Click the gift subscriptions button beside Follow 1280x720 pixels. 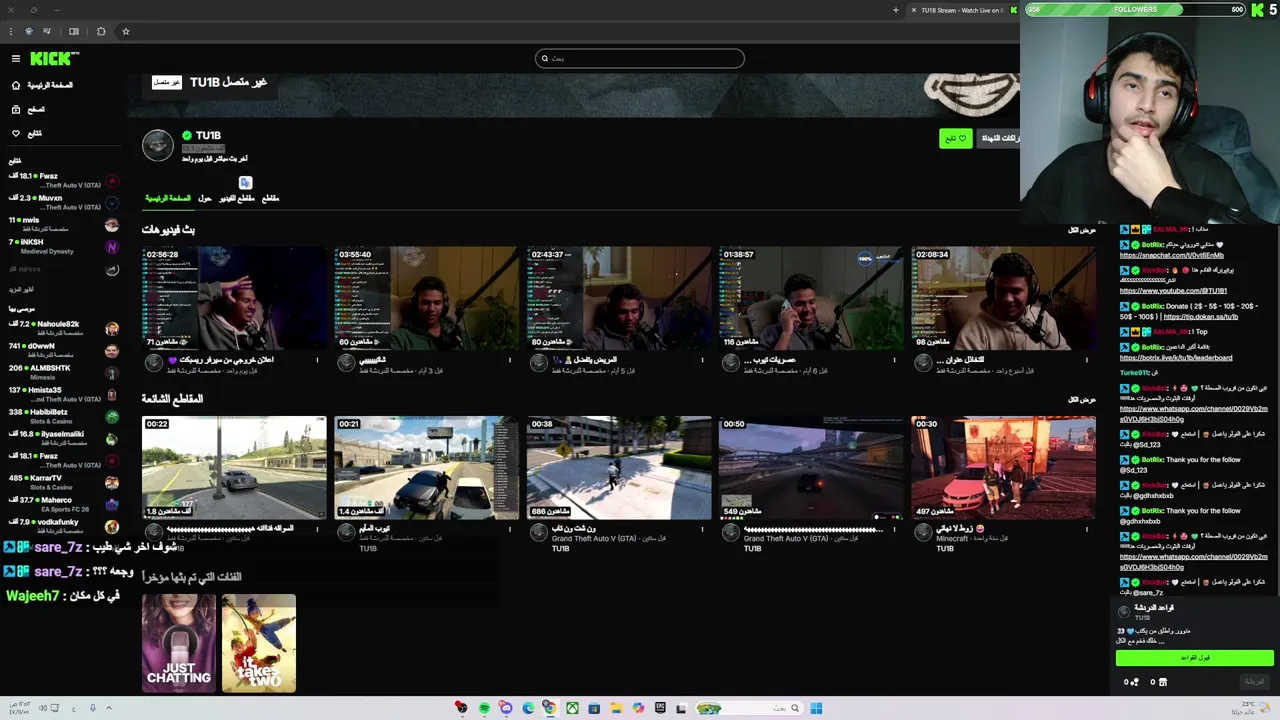(998, 138)
